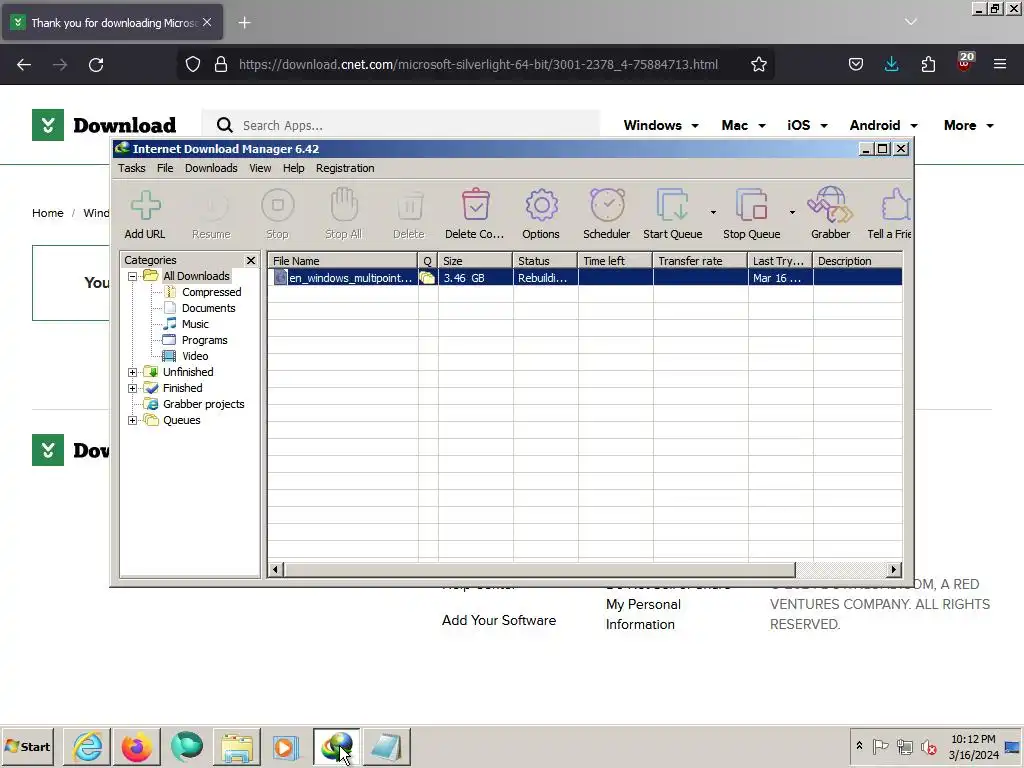1024x768 pixels.
Task: Expand the Finished category
Action: pyautogui.click(x=133, y=389)
